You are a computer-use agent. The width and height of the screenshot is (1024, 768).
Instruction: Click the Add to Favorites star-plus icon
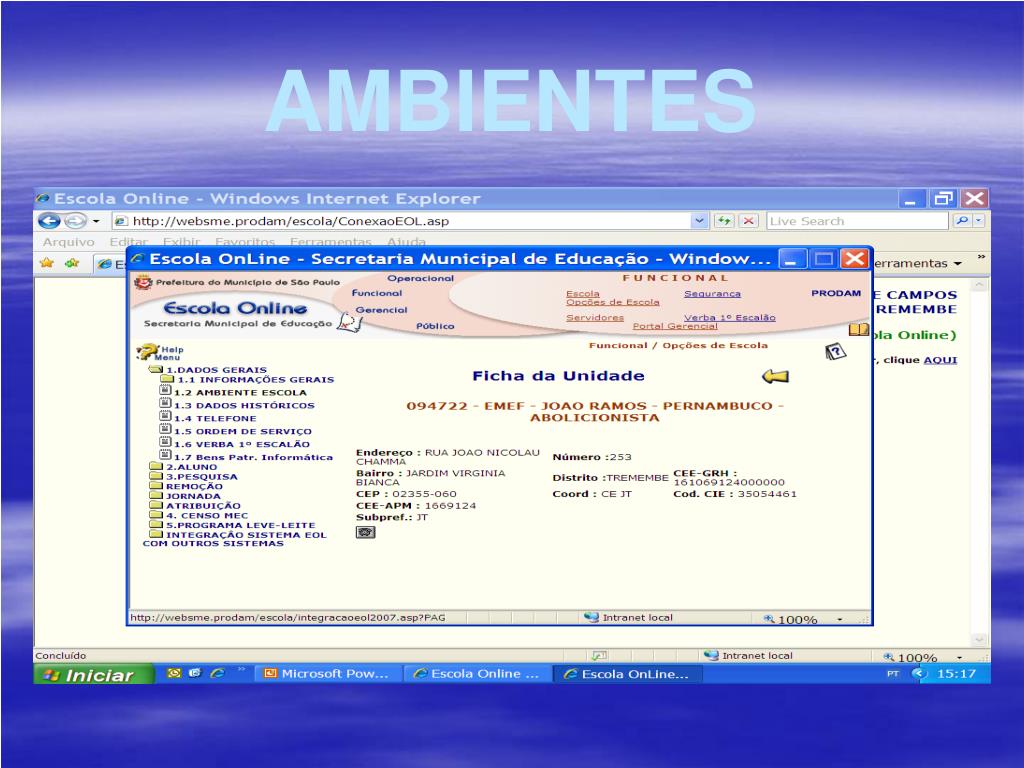click(x=72, y=263)
